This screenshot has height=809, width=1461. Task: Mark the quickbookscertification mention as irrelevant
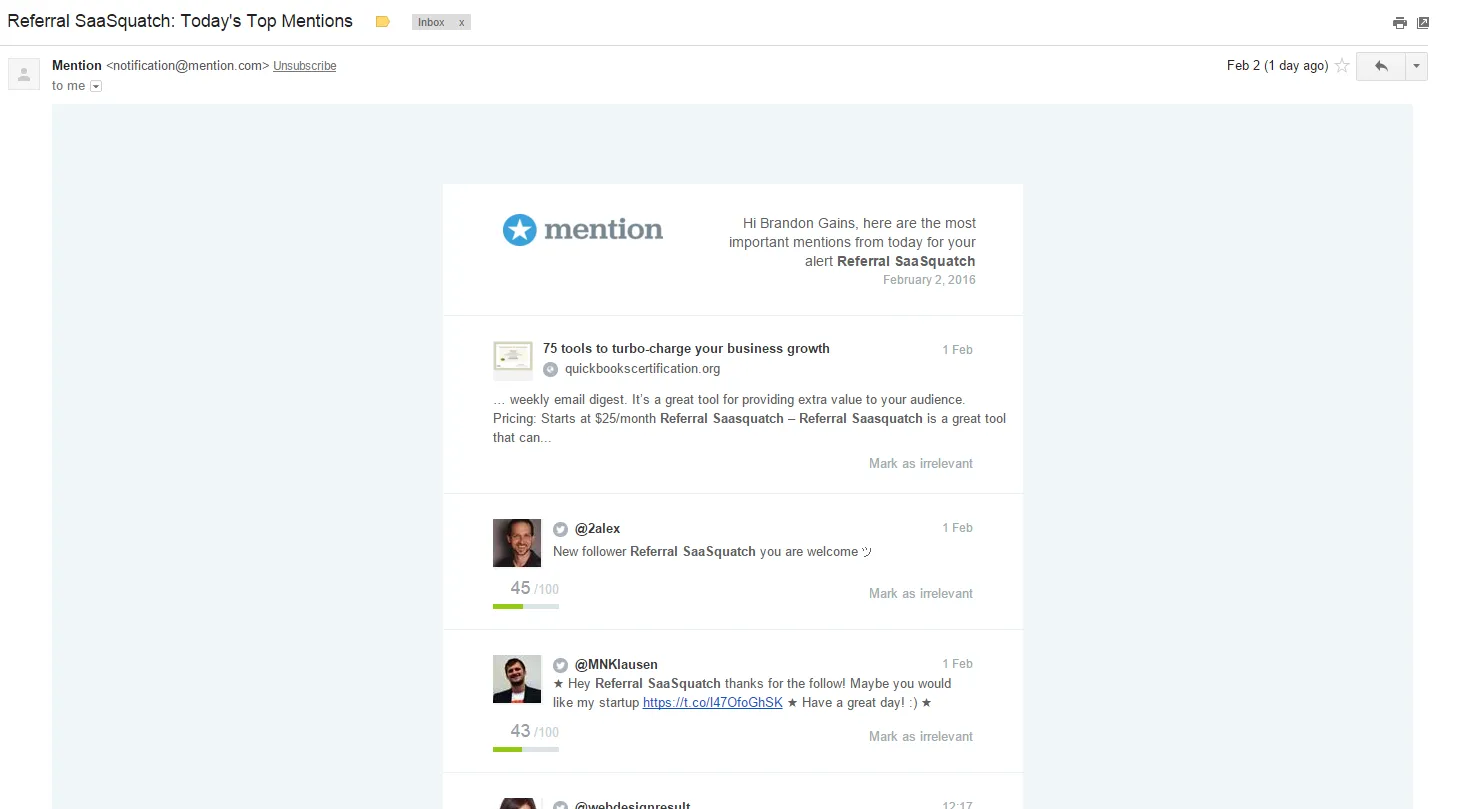pyautogui.click(x=921, y=463)
